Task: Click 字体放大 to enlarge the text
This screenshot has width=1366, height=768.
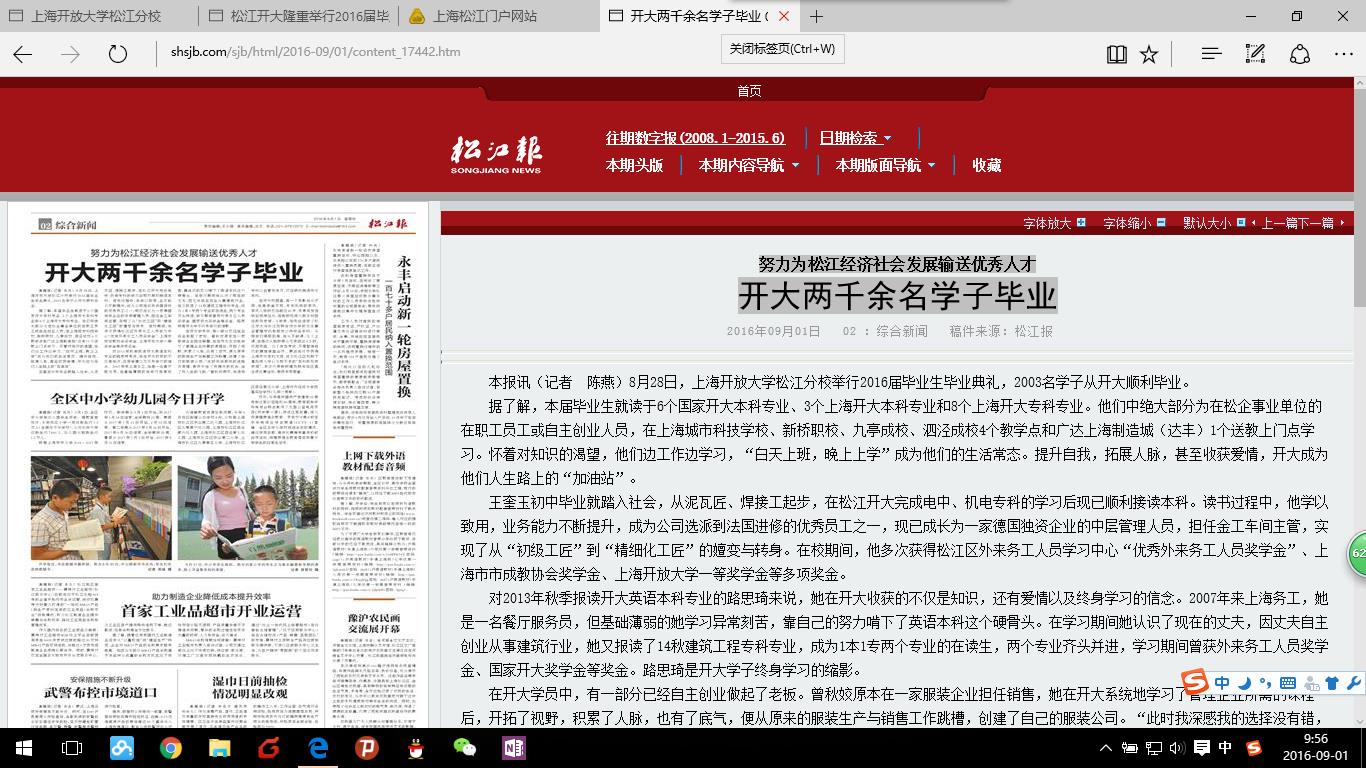Action: coord(1053,223)
